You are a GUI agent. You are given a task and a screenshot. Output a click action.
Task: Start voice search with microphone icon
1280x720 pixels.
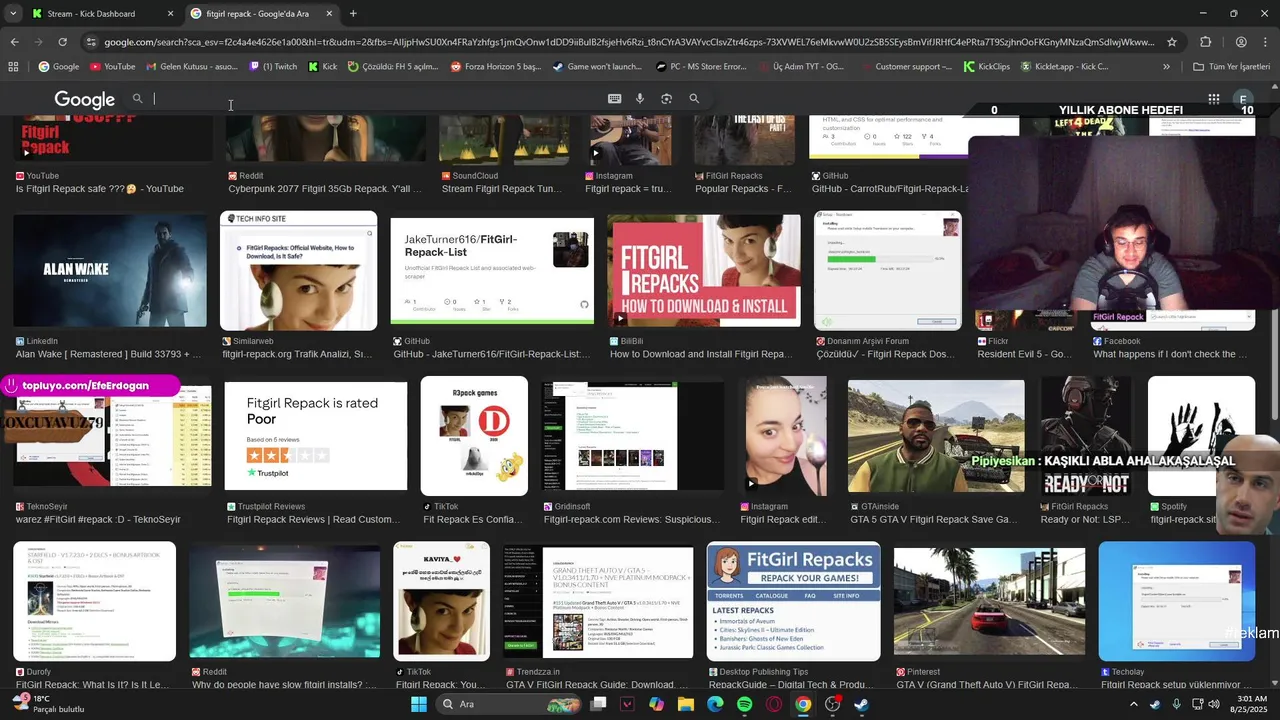tap(640, 99)
